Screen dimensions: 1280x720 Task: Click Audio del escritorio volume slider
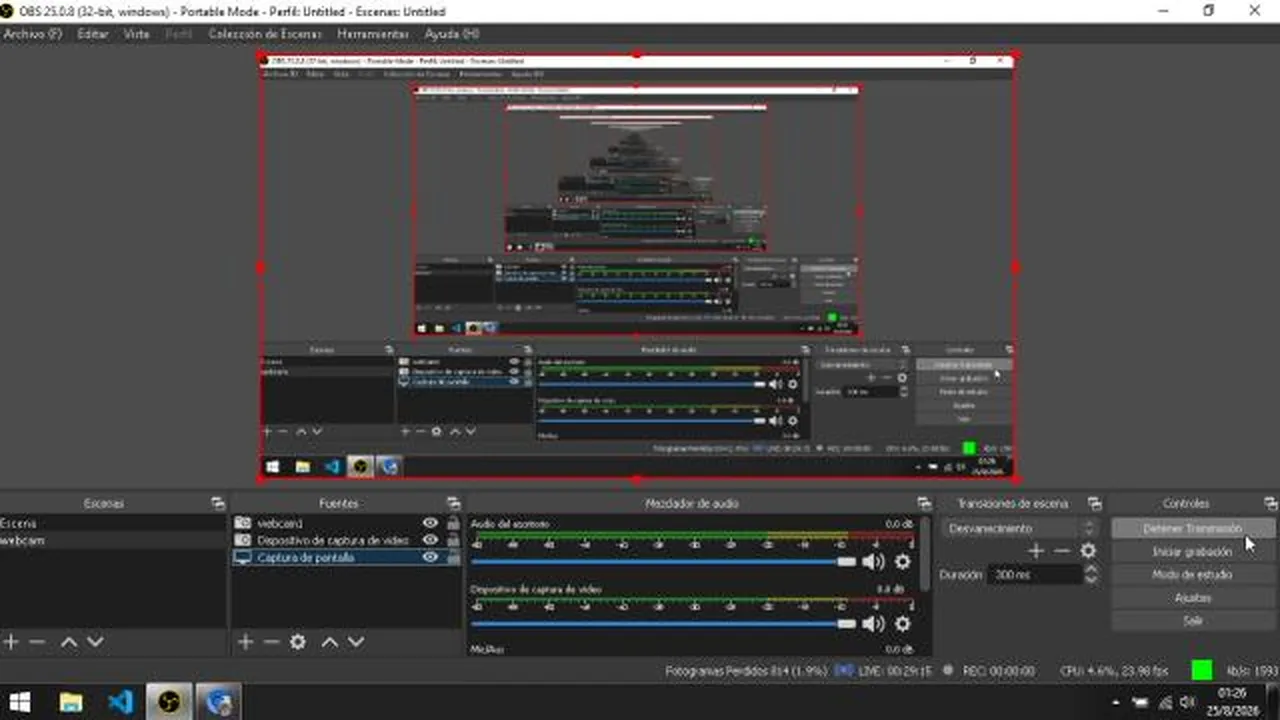[664, 562]
